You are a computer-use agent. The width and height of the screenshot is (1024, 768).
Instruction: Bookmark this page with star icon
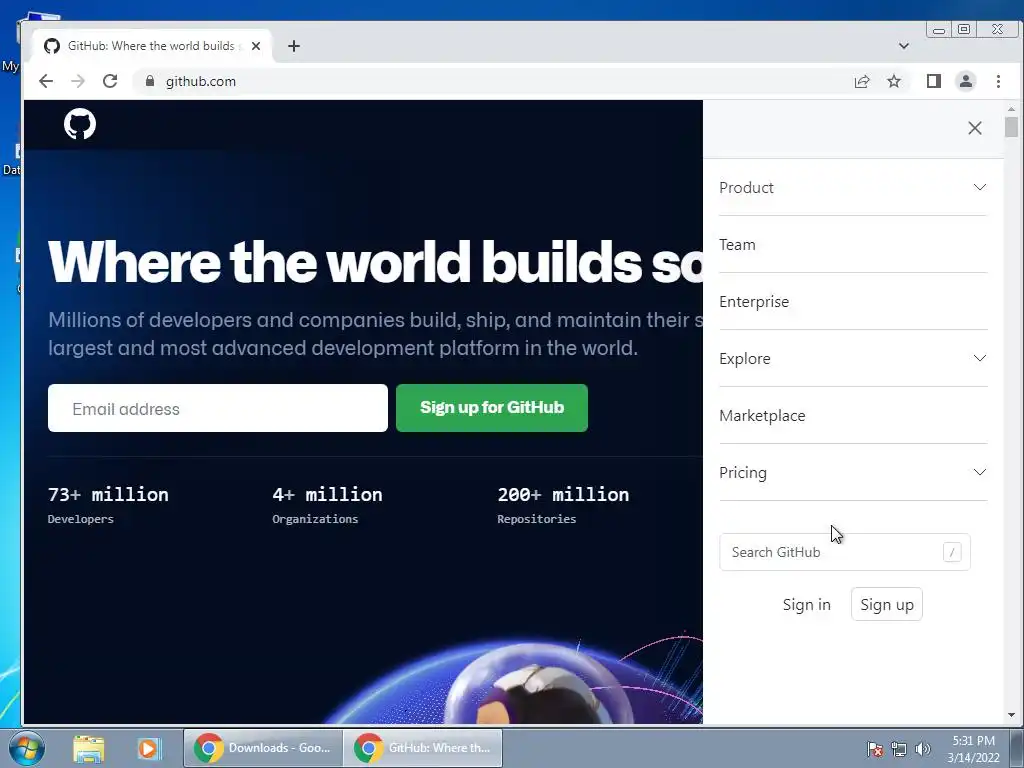click(x=894, y=81)
